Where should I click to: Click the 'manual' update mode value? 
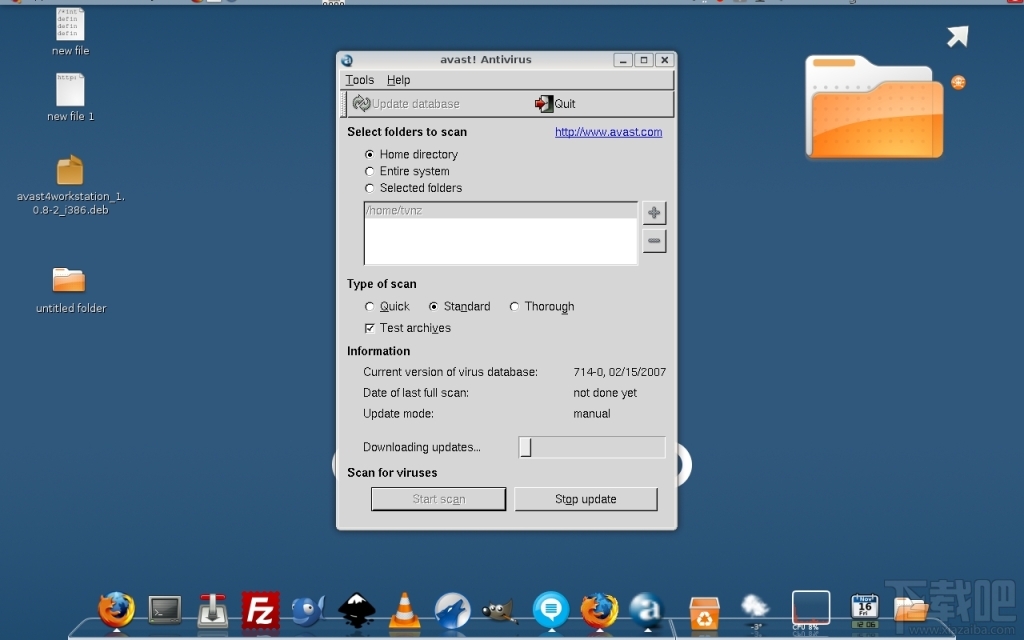pyautogui.click(x=592, y=414)
